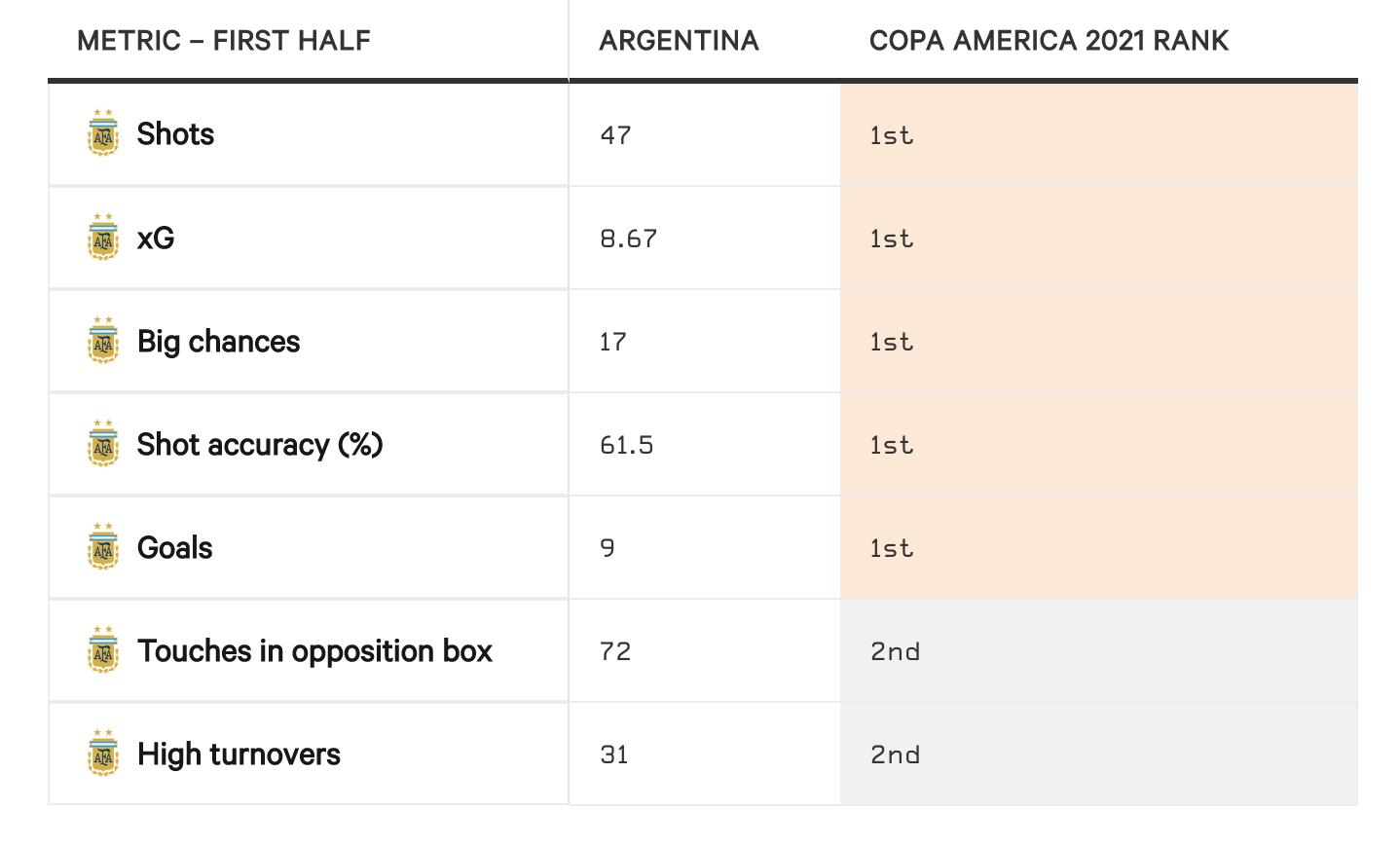Click the 1st rank cell for Shots
This screenshot has width=1400, height=847.
point(892,135)
